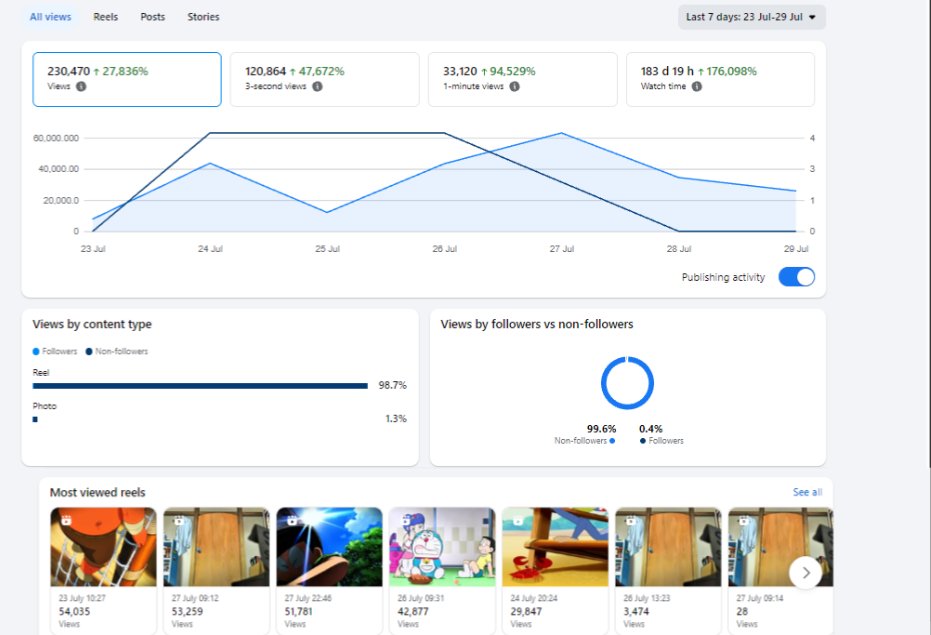The width and height of the screenshot is (931, 635).
Task: Switch to the Reels tab
Action: (106, 17)
